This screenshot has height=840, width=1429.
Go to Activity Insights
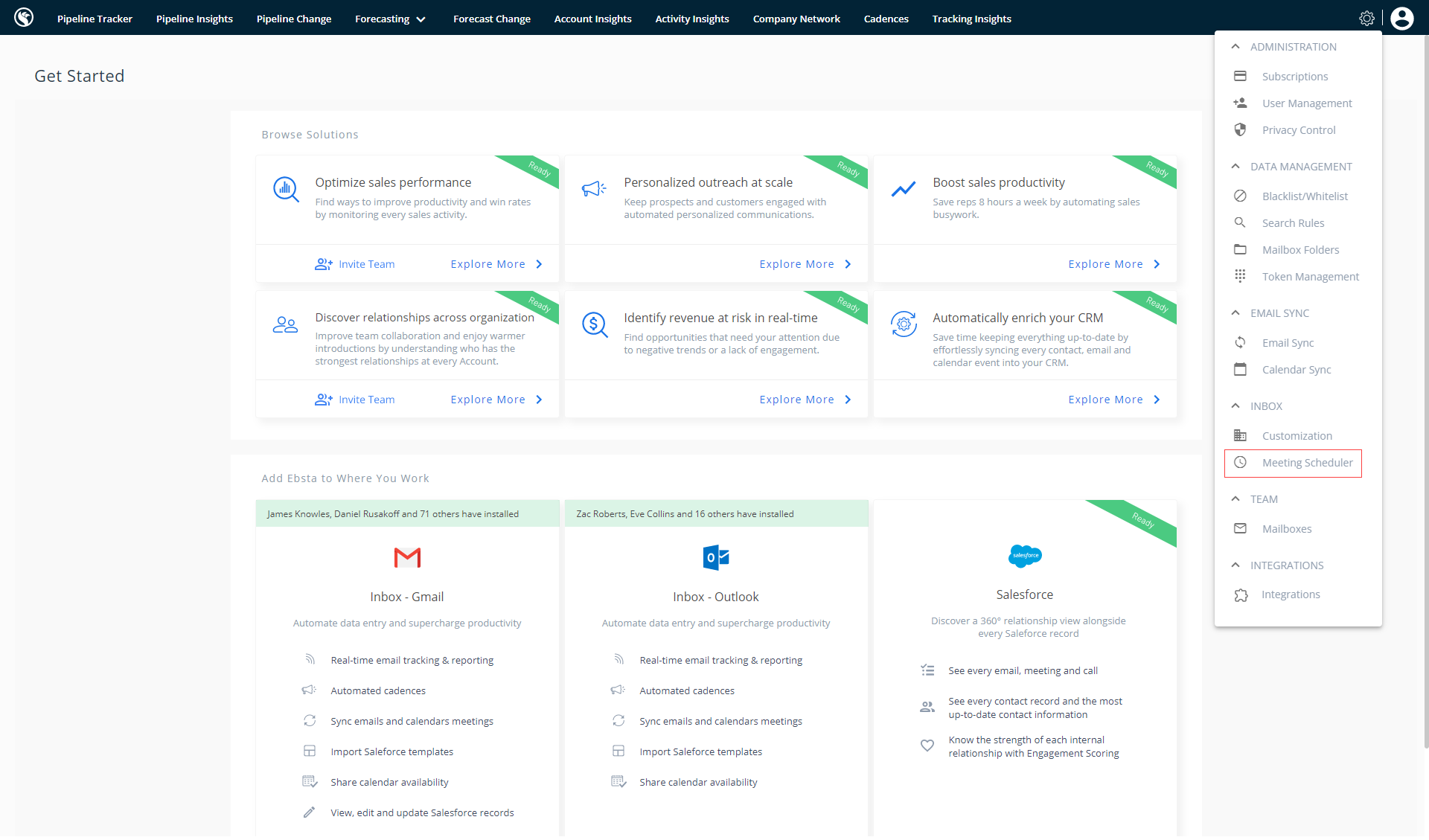coord(691,19)
